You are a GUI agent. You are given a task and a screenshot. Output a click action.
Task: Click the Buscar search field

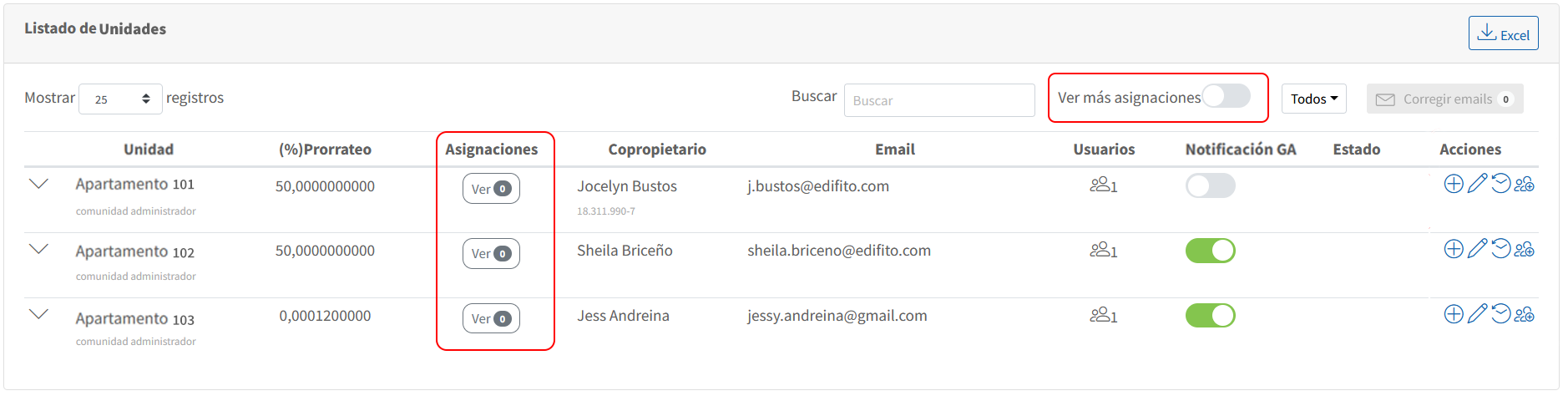939,100
